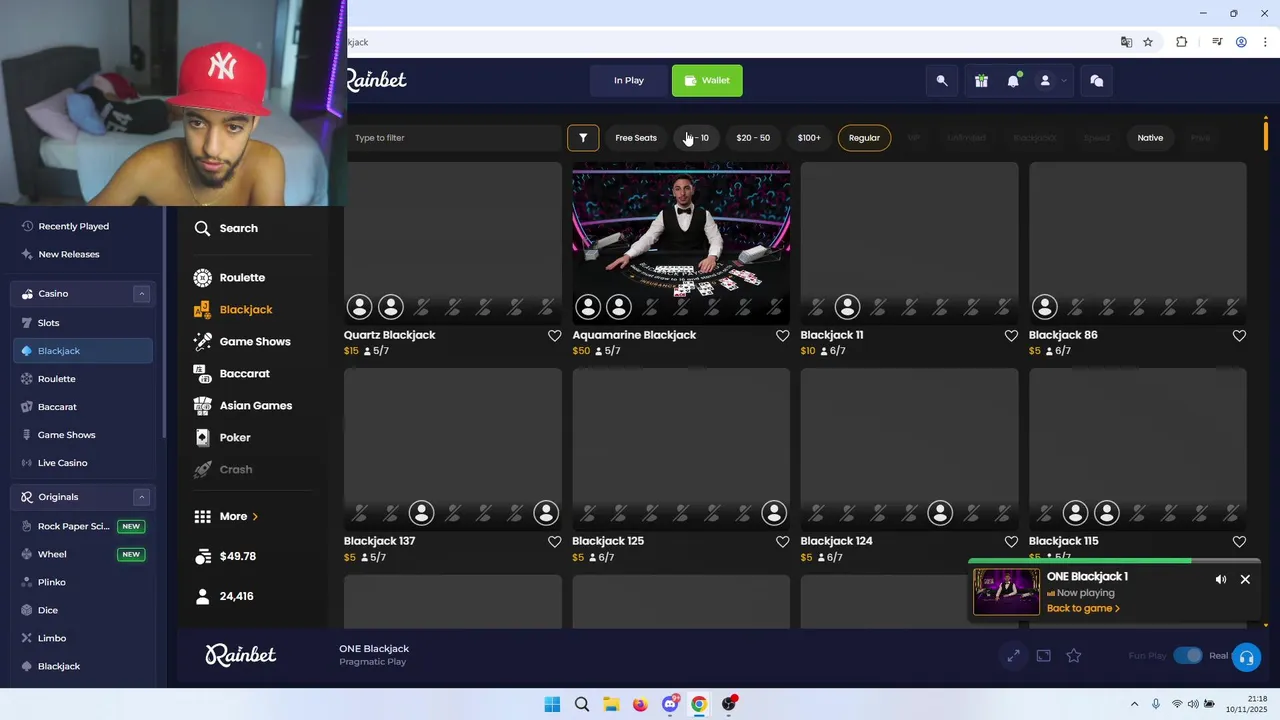
Task: Click the funnel filter icon button
Action: [x=583, y=138]
